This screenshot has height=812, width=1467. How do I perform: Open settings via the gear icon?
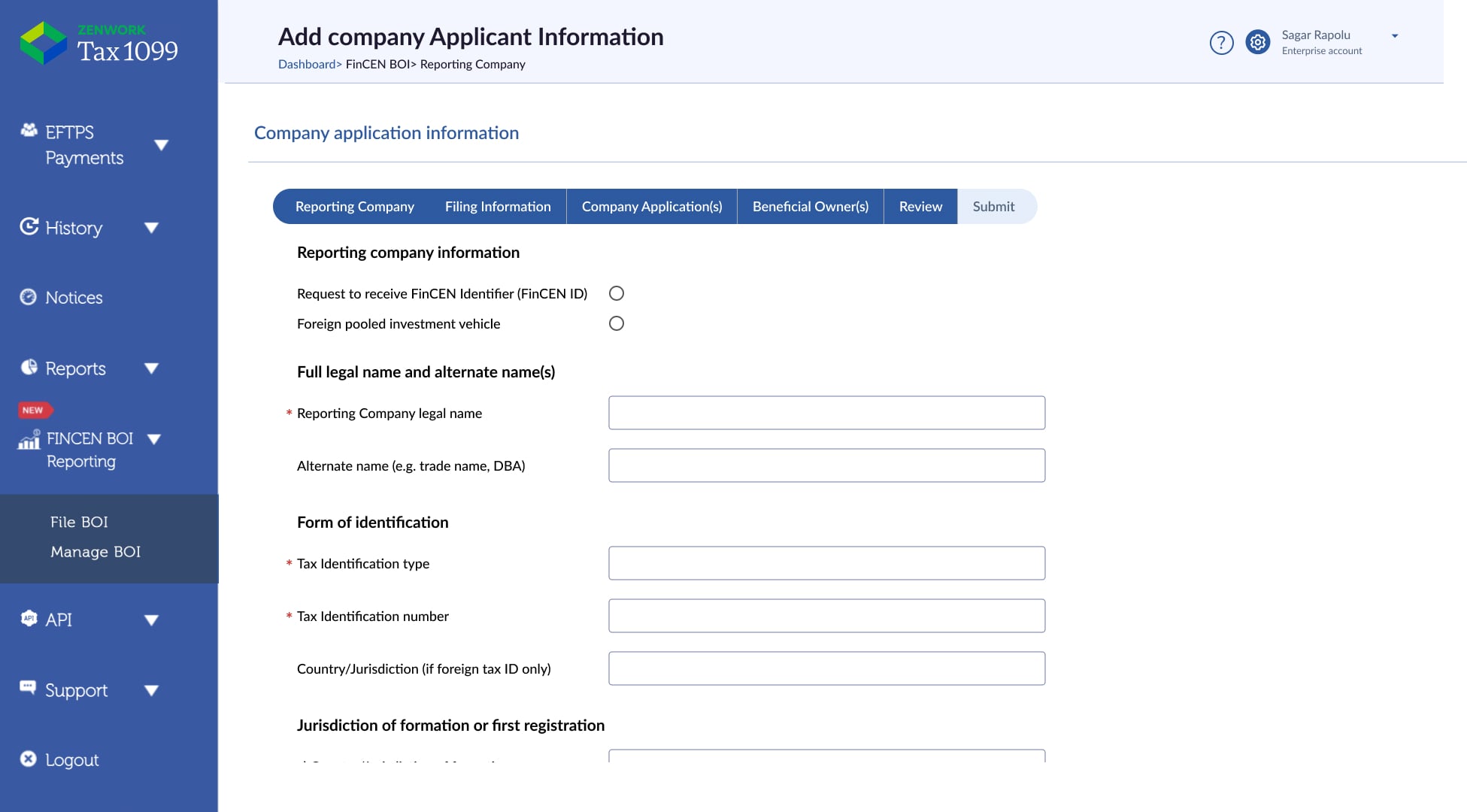click(1257, 42)
